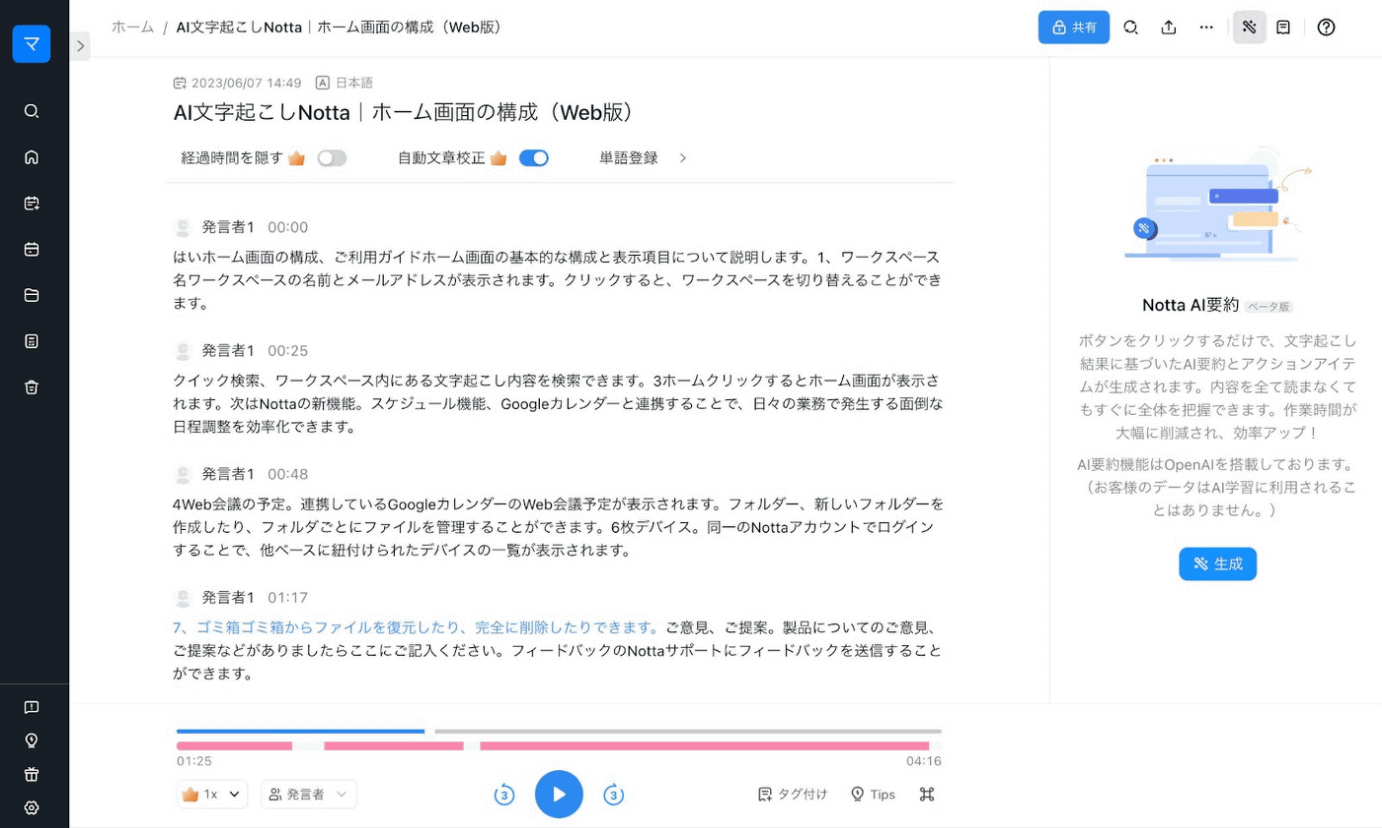The height and width of the screenshot is (828, 1382).
Task: Open the devices list sidebar icon
Action: (x=31, y=341)
